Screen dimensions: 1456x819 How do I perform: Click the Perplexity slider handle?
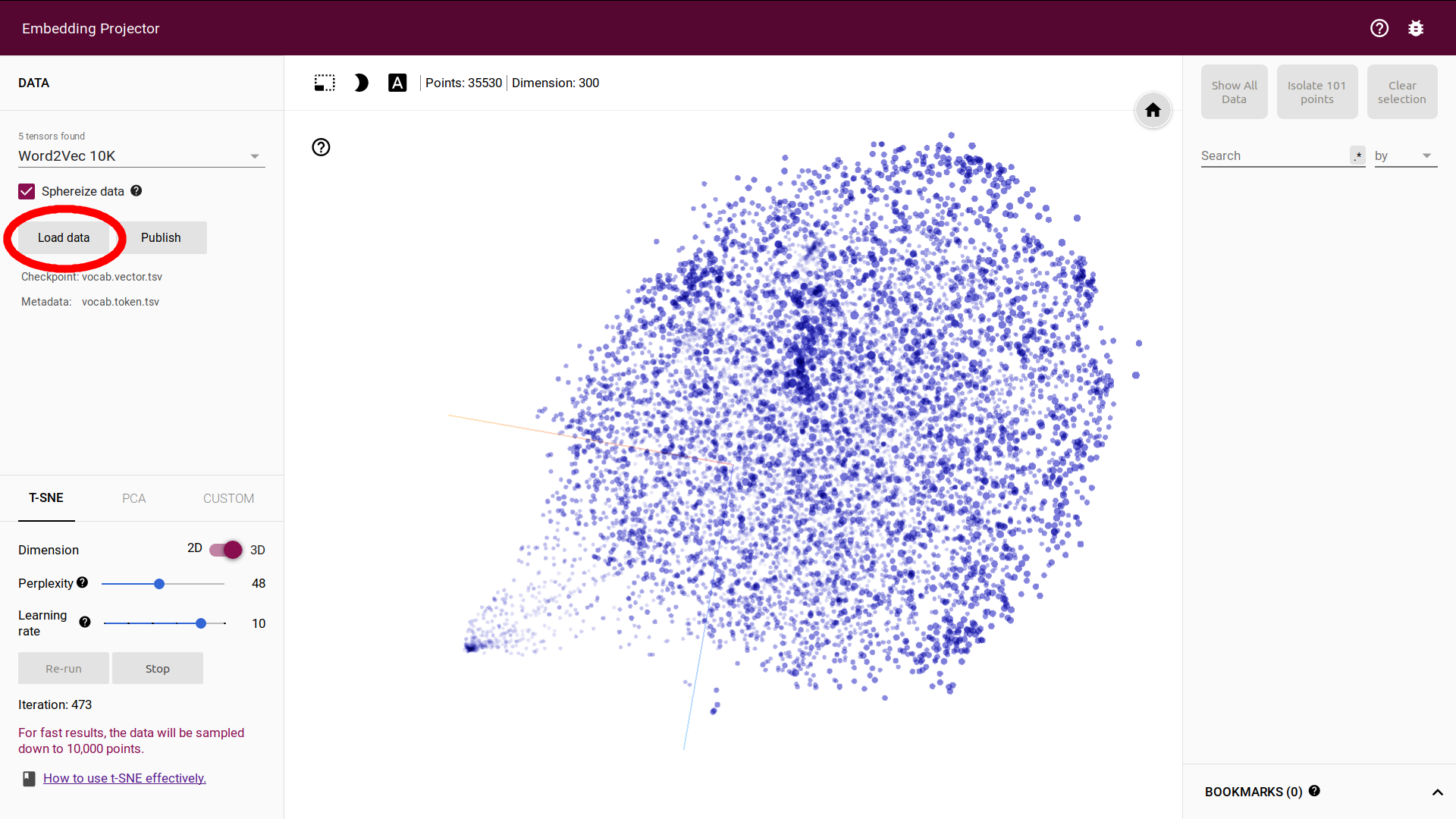point(159,584)
